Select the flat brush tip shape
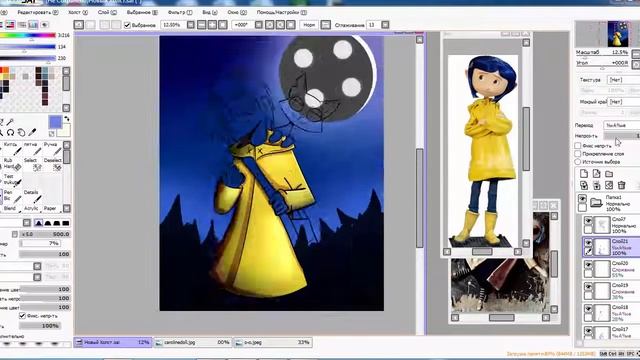640x360 pixels. [65, 223]
